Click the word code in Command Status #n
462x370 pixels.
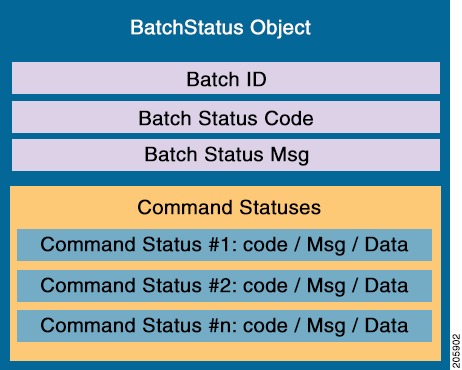265,326
